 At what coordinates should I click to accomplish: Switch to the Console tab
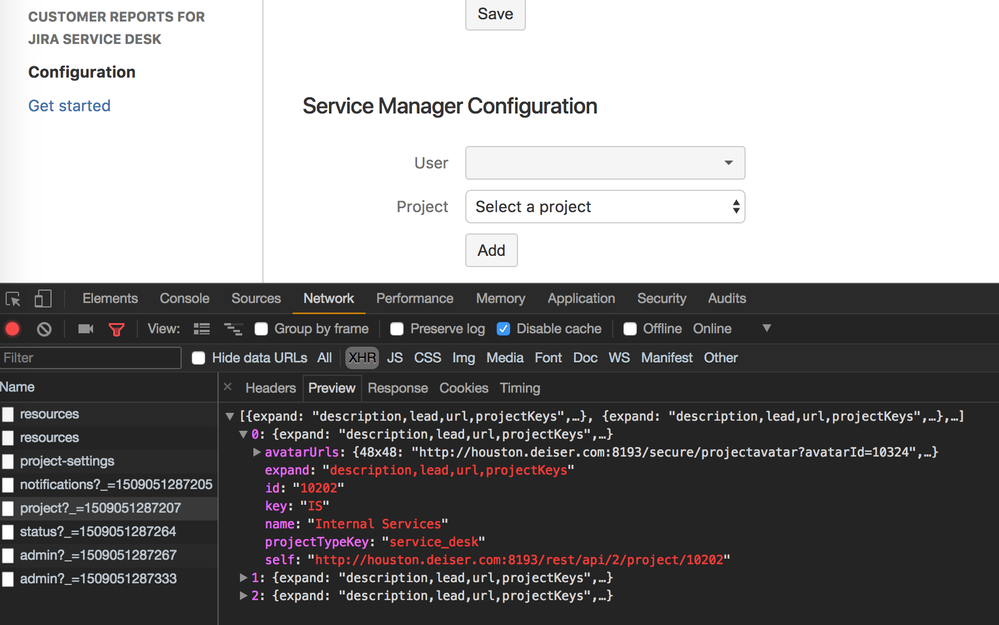click(x=185, y=298)
